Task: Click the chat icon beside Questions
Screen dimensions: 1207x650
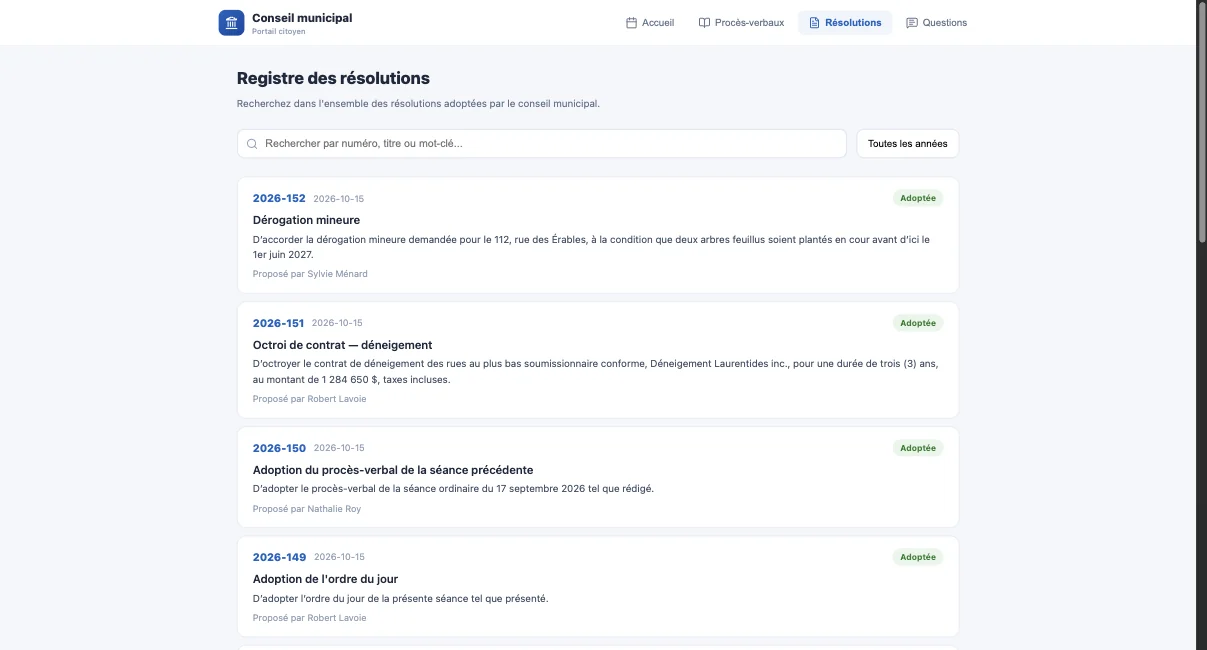Action: (912, 23)
